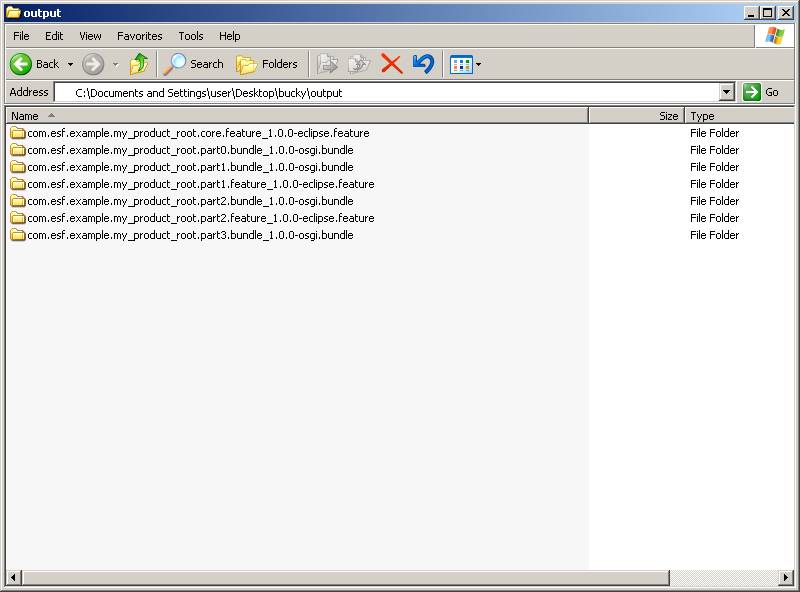Expand the Views dropdown arrow
Screen dimensions: 800x592
point(478,65)
